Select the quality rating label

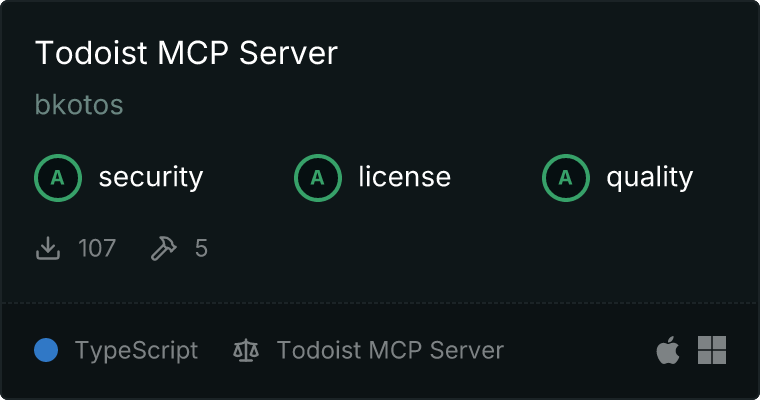click(649, 177)
